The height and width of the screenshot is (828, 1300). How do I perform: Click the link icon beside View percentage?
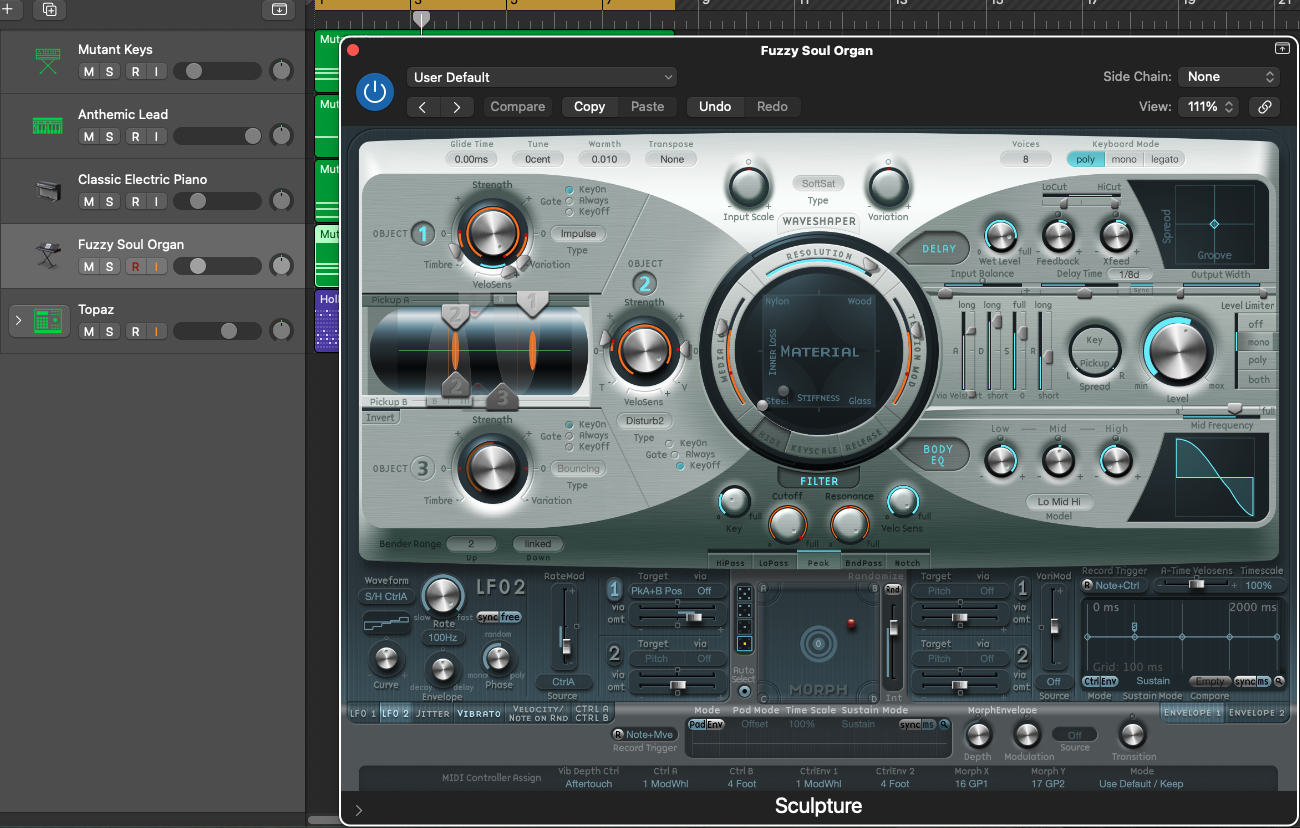tap(1264, 107)
